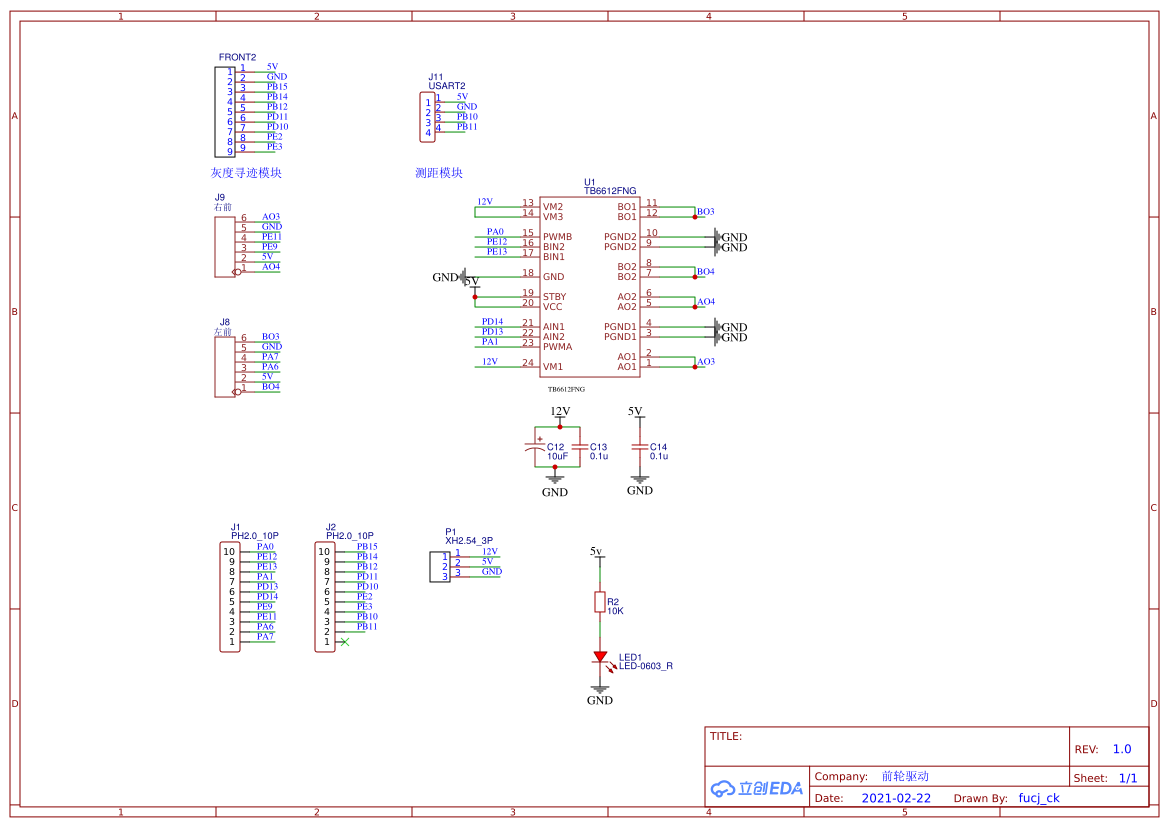
Task: Select the J2 connector body
Action: [x=324, y=597]
